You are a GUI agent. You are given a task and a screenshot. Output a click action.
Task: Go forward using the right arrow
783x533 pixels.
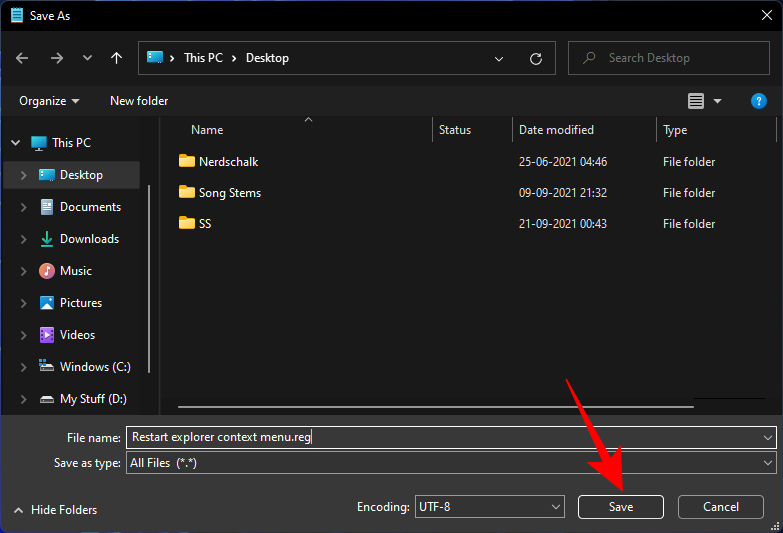point(57,58)
